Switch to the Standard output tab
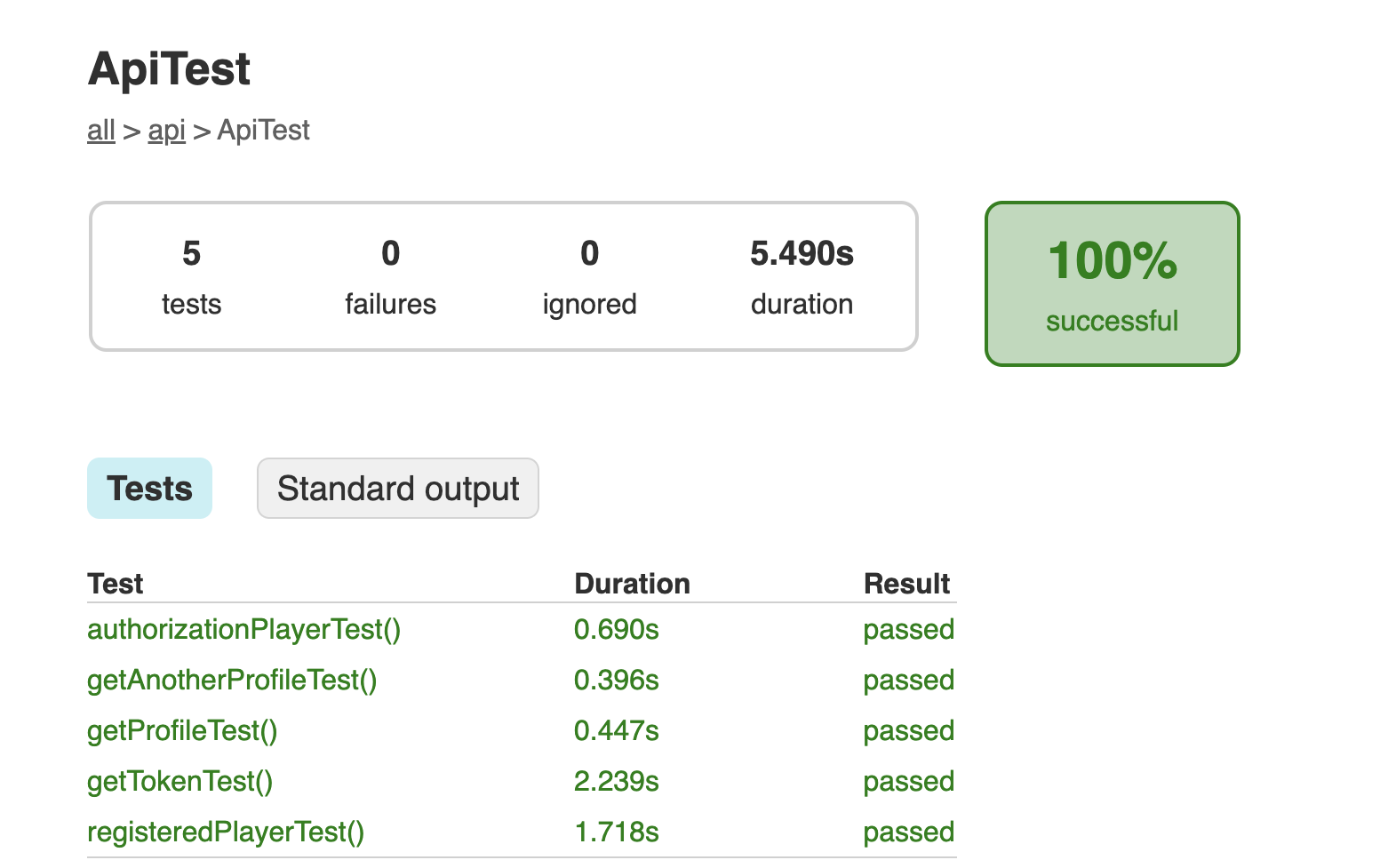 pyautogui.click(x=397, y=488)
